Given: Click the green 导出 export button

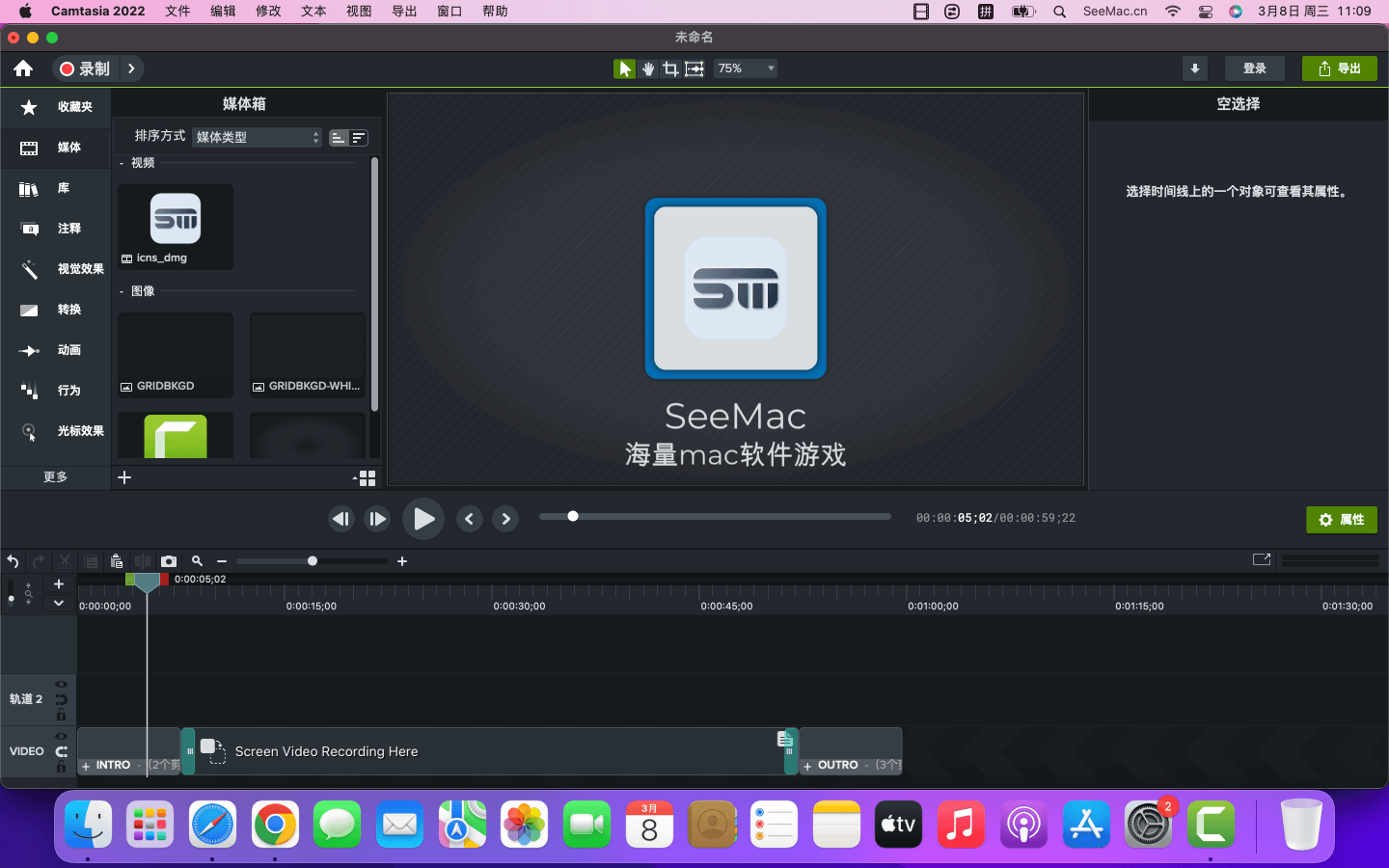Looking at the screenshot, I should [1339, 68].
